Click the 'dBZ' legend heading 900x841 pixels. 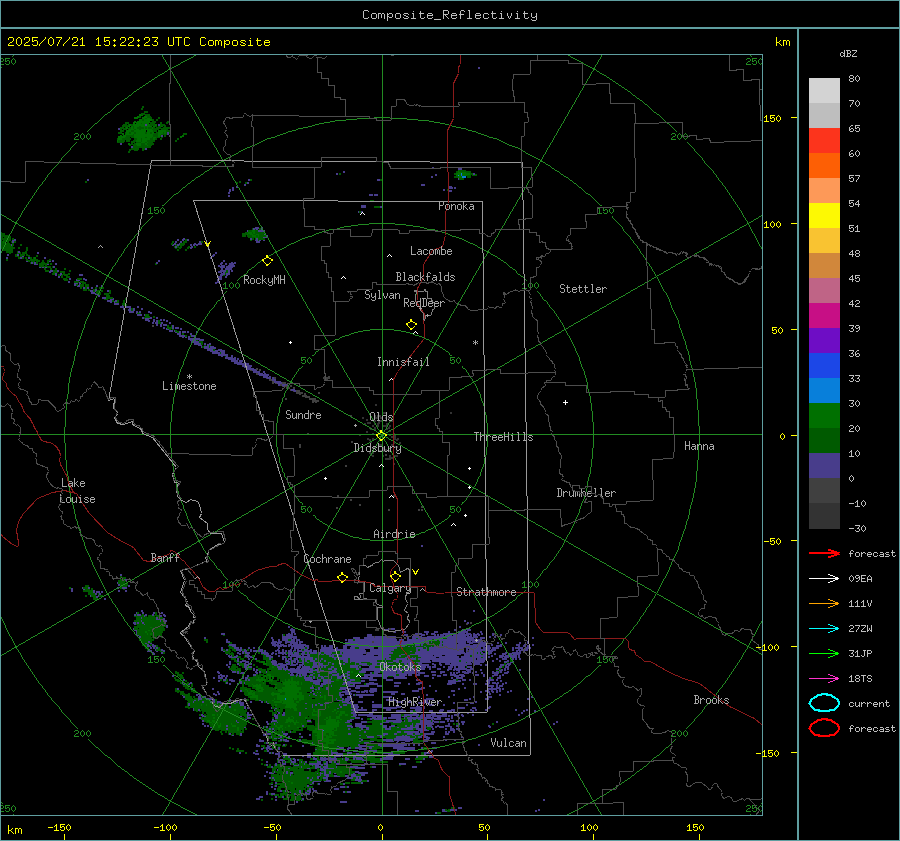point(848,53)
